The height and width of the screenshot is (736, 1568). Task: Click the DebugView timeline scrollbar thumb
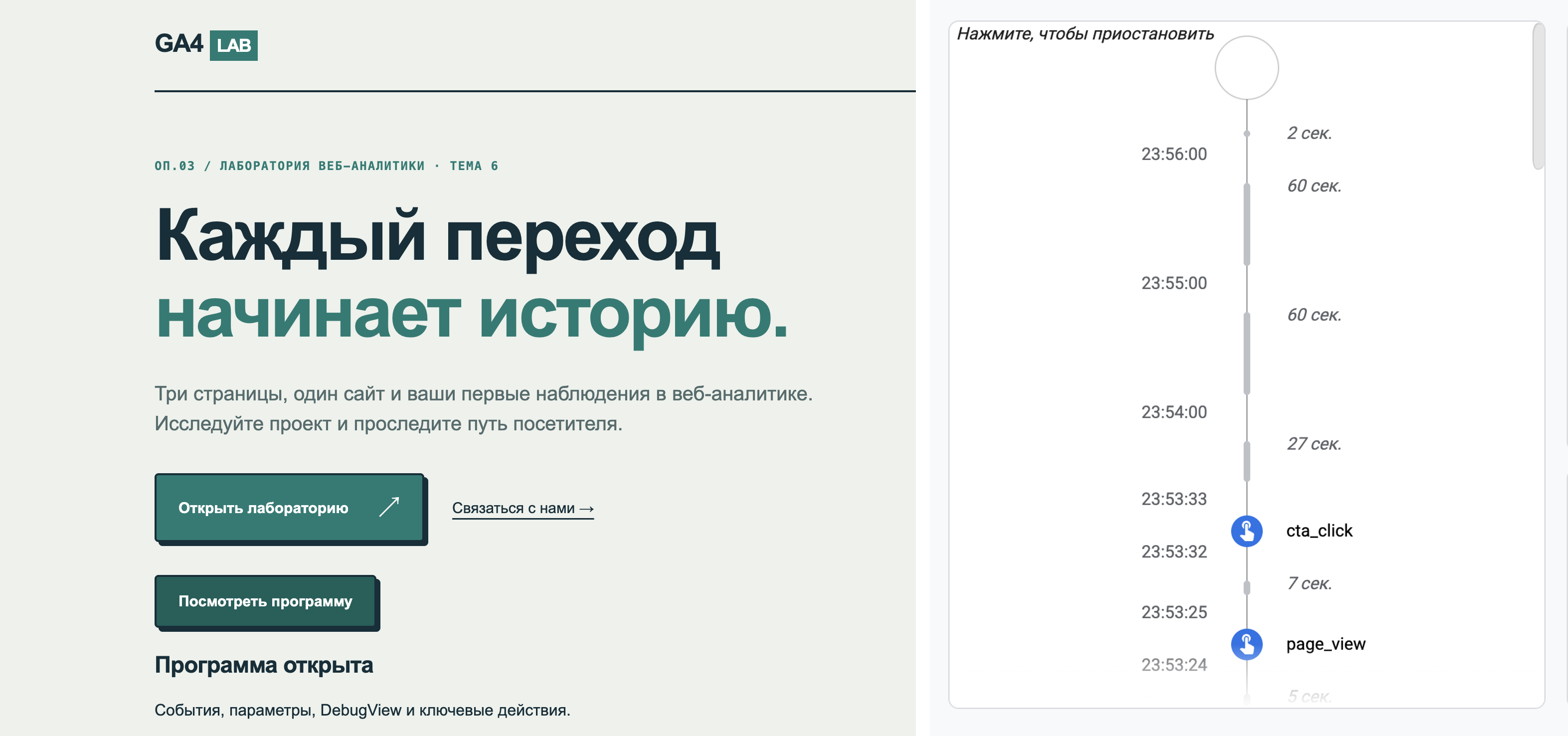1538,96
